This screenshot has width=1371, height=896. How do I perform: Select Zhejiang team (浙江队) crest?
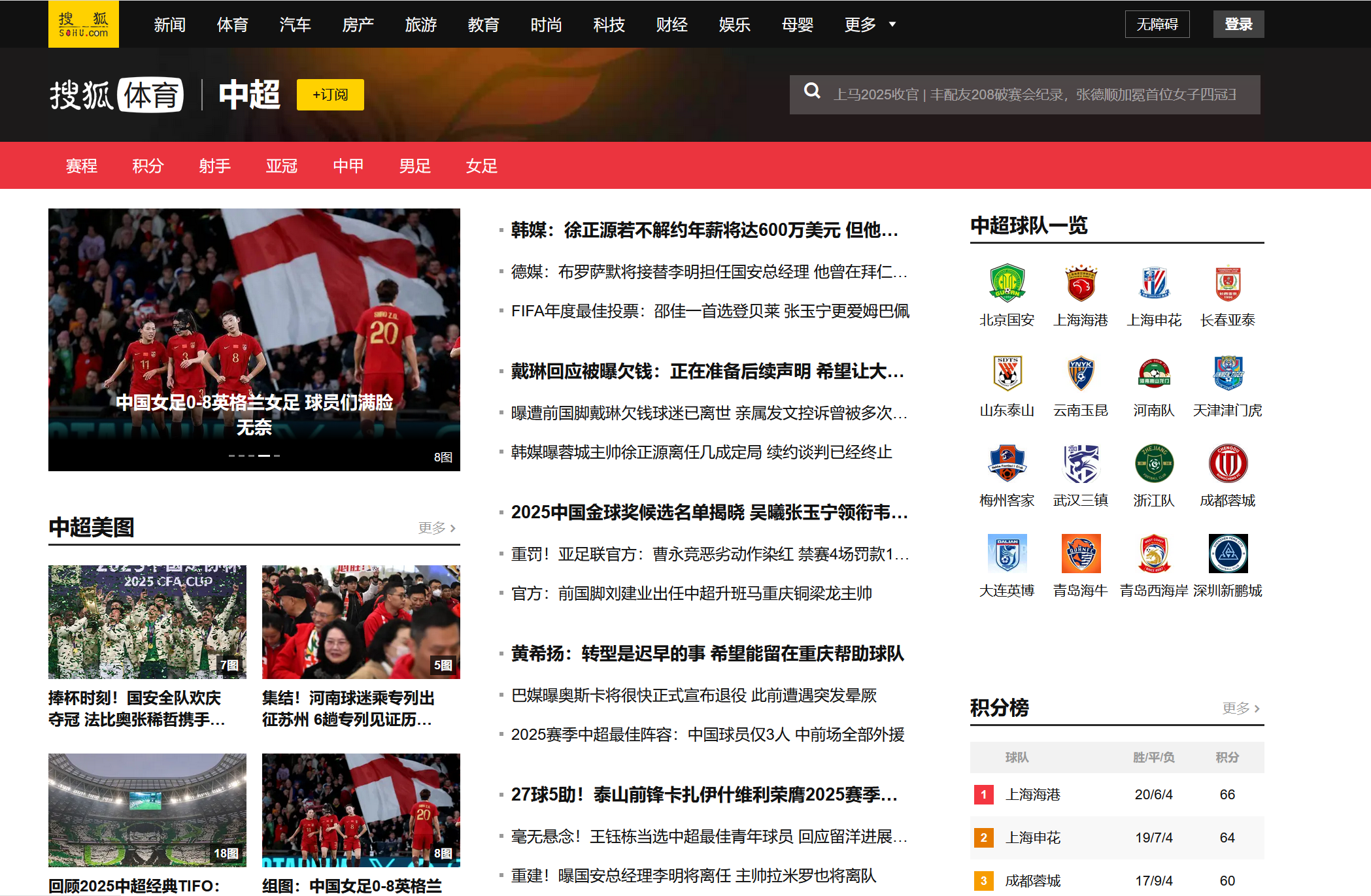pyautogui.click(x=1154, y=464)
